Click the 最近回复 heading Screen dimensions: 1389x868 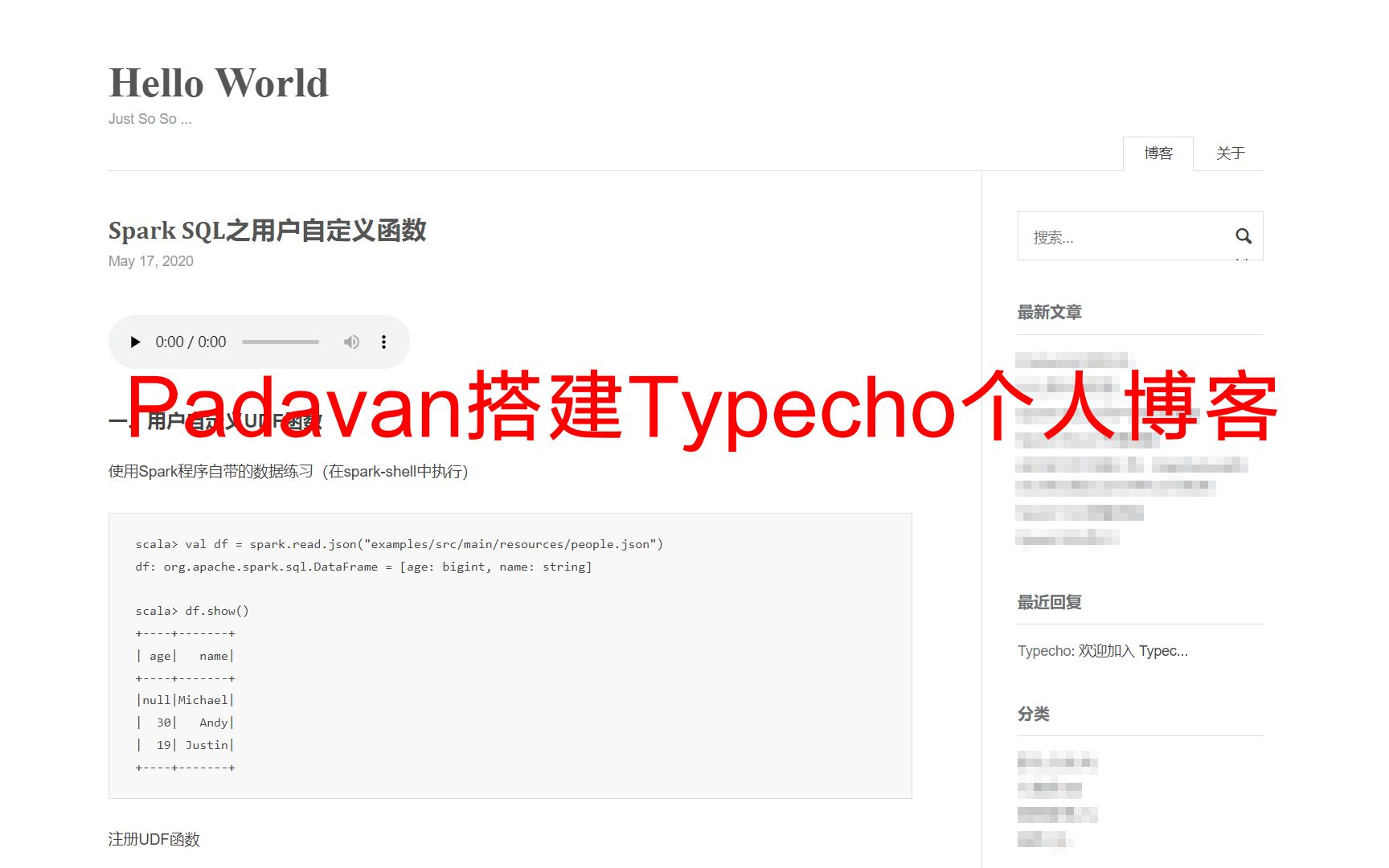pyautogui.click(x=1050, y=602)
